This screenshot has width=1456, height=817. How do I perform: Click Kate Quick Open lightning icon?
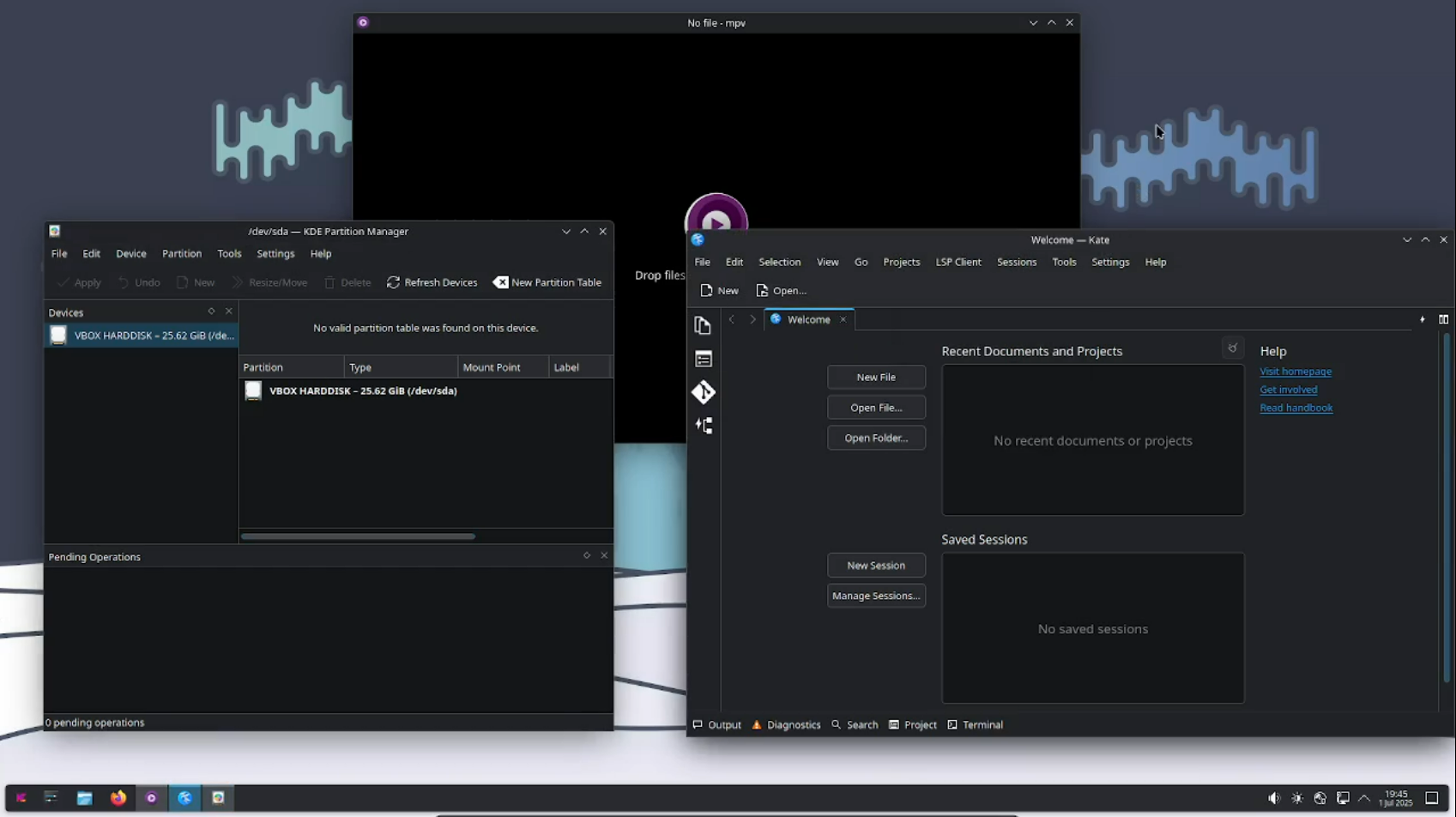click(x=1423, y=319)
